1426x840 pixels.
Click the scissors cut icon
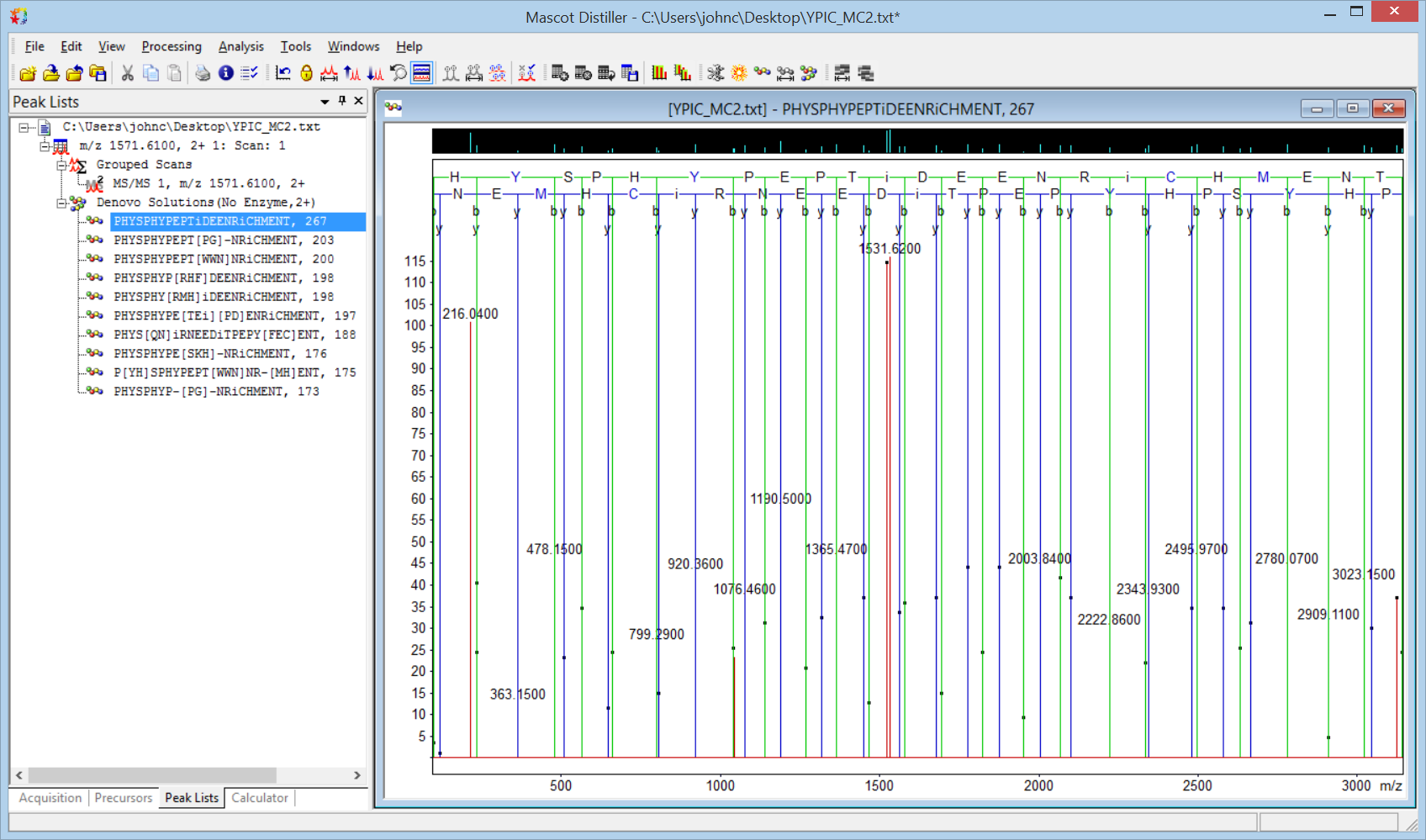pos(128,73)
